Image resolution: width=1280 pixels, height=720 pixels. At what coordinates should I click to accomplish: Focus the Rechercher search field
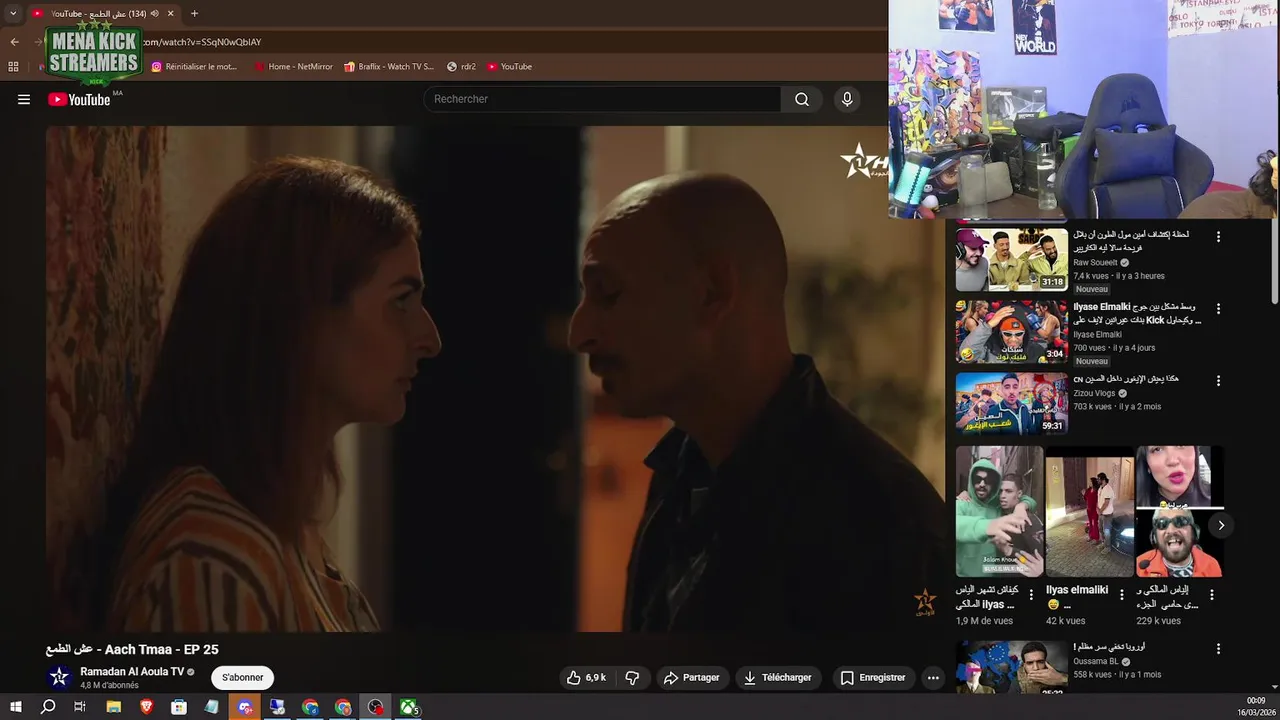[602, 99]
